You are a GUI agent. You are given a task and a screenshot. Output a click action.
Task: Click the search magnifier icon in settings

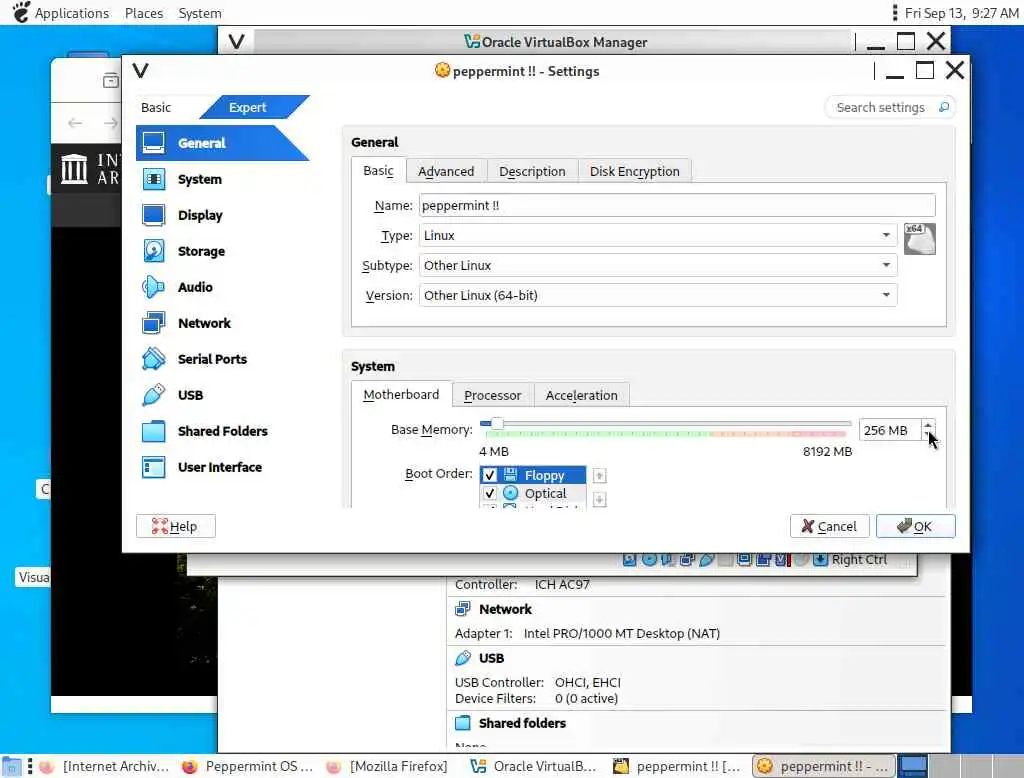pyautogui.click(x=944, y=107)
